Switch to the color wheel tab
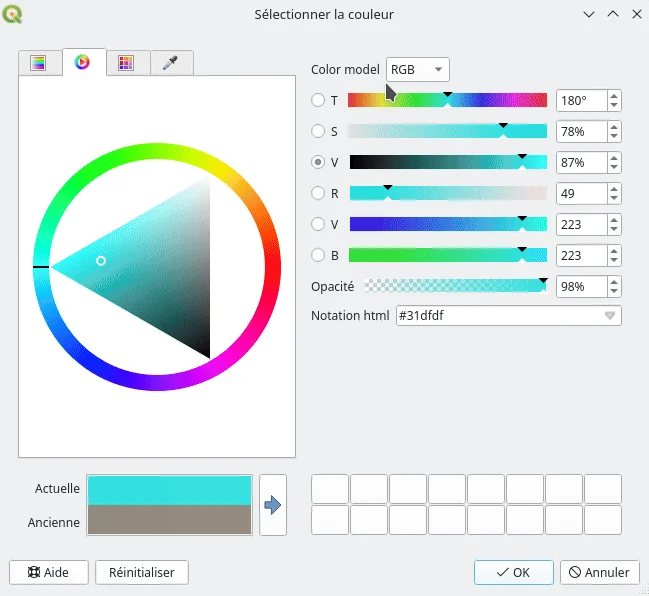 [x=83, y=62]
